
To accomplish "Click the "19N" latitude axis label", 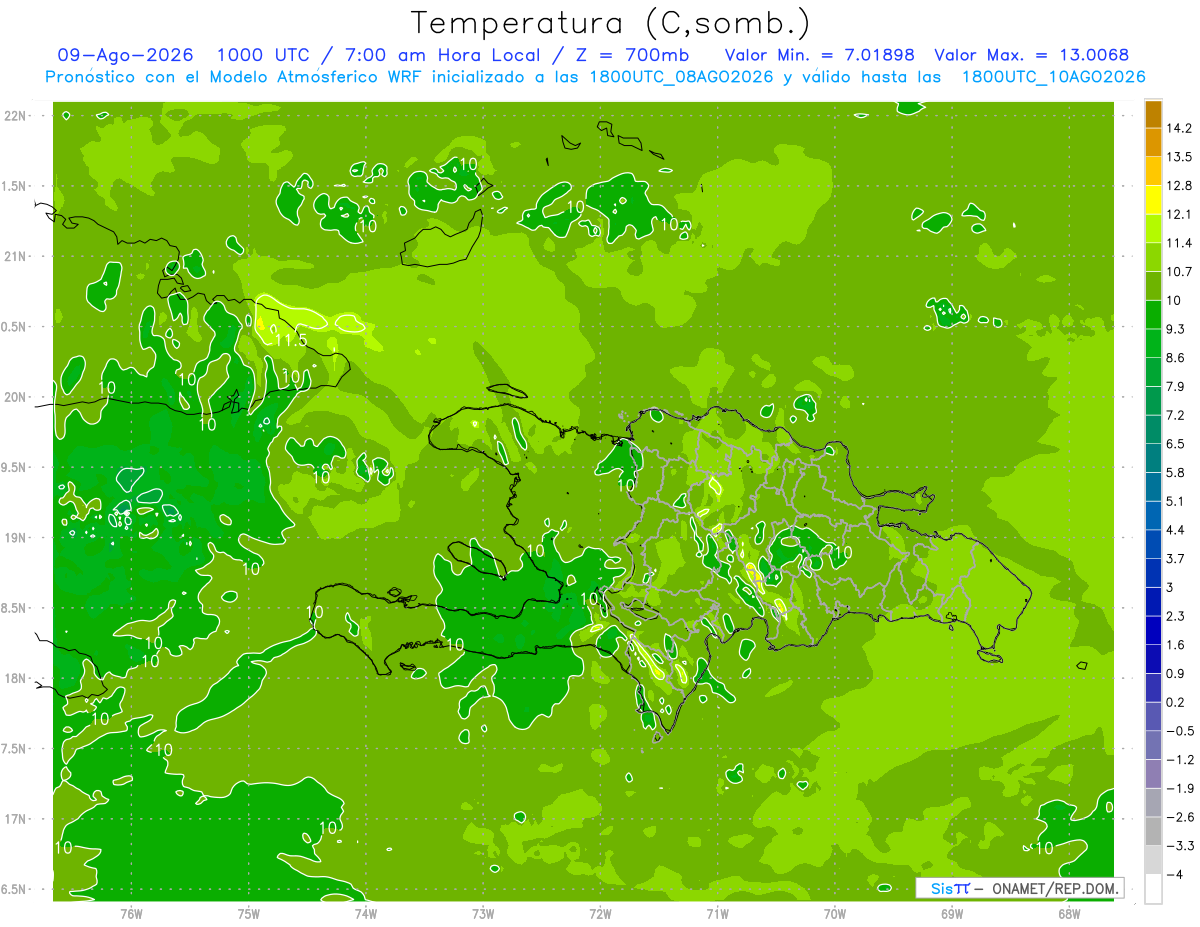I will (17, 538).
